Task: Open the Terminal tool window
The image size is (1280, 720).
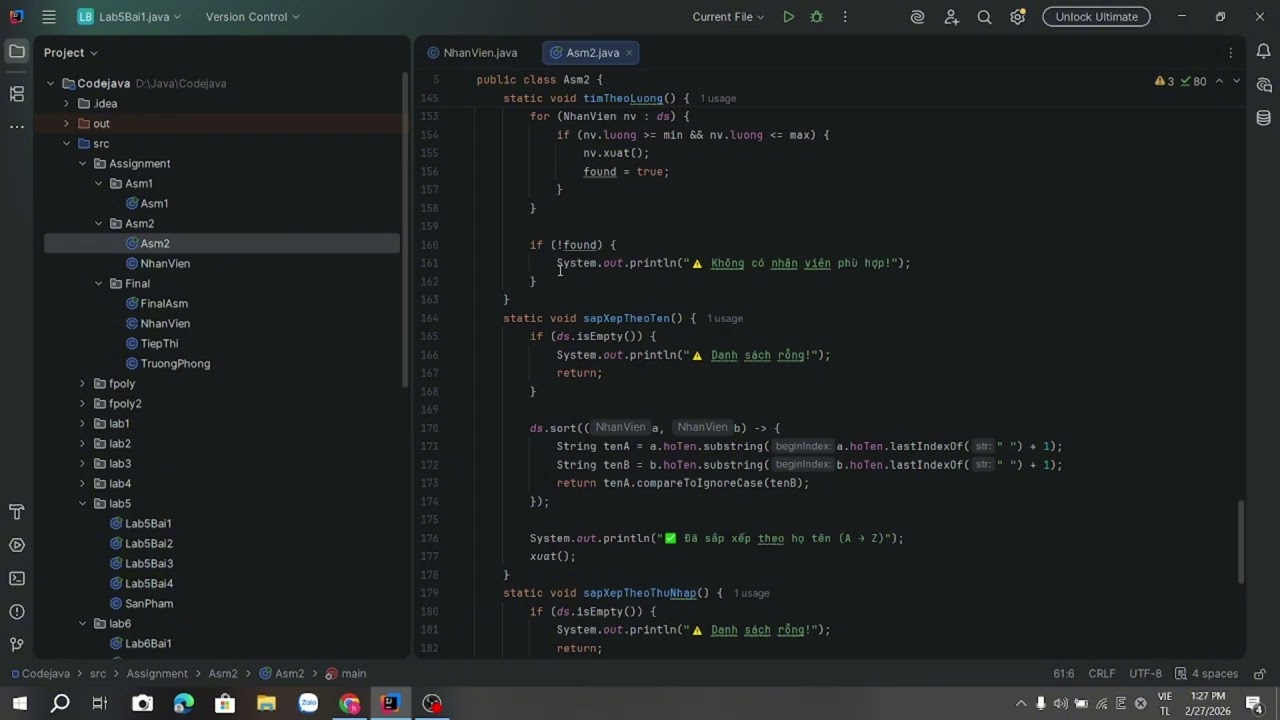Action: click(x=17, y=578)
